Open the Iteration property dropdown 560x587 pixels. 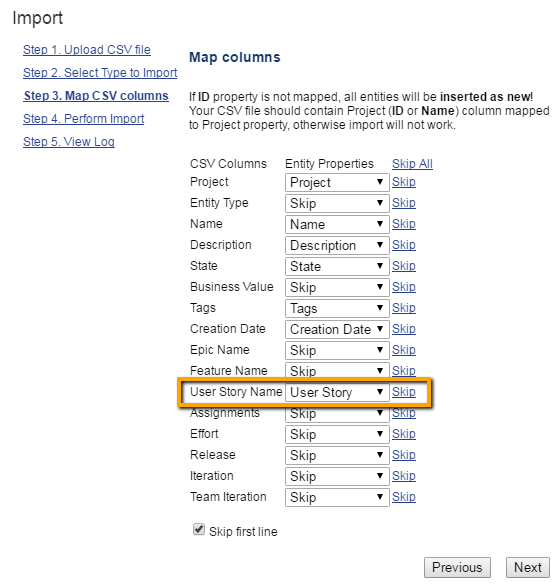[x=337, y=476]
